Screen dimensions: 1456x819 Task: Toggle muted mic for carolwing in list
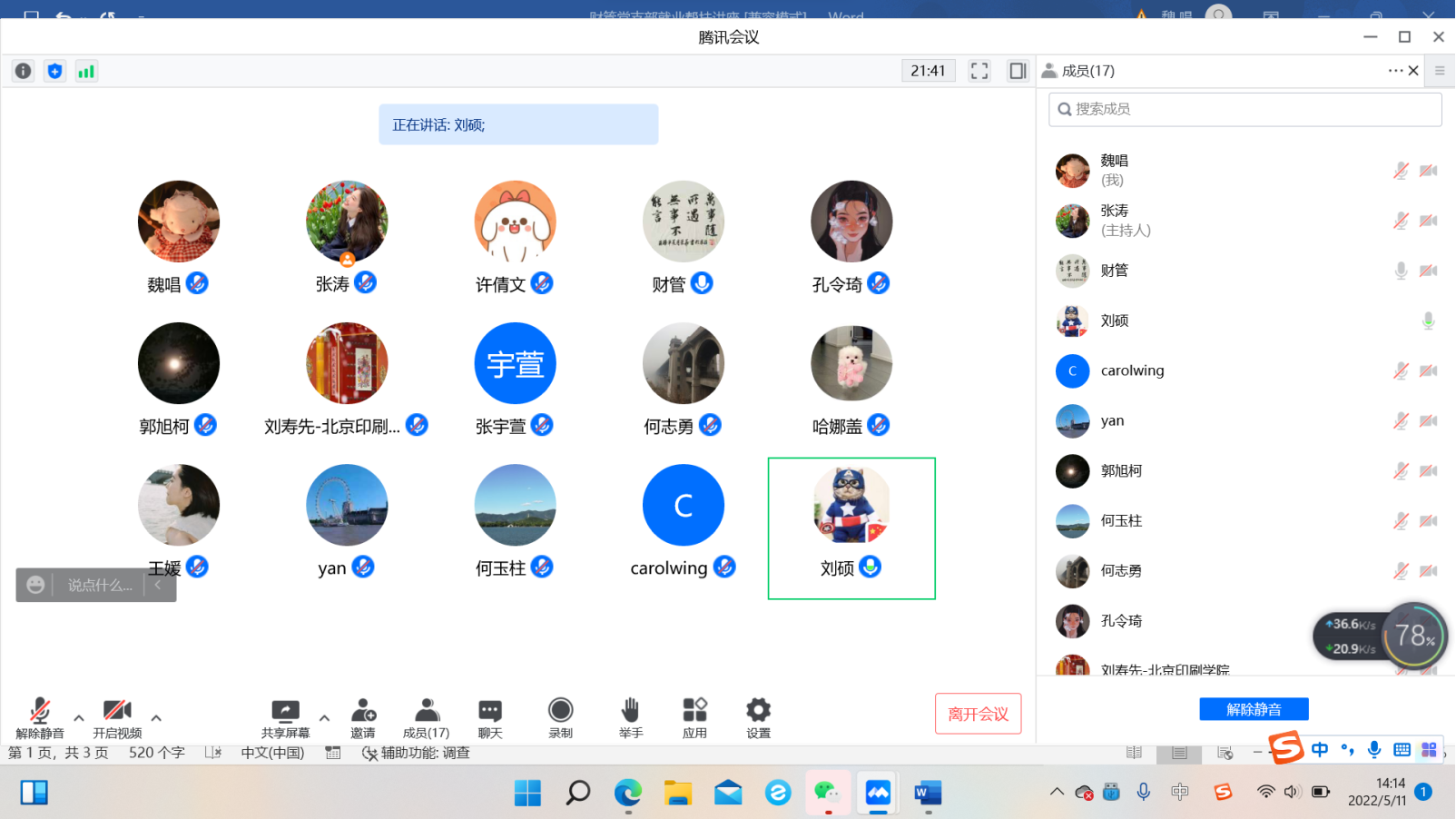(1401, 370)
